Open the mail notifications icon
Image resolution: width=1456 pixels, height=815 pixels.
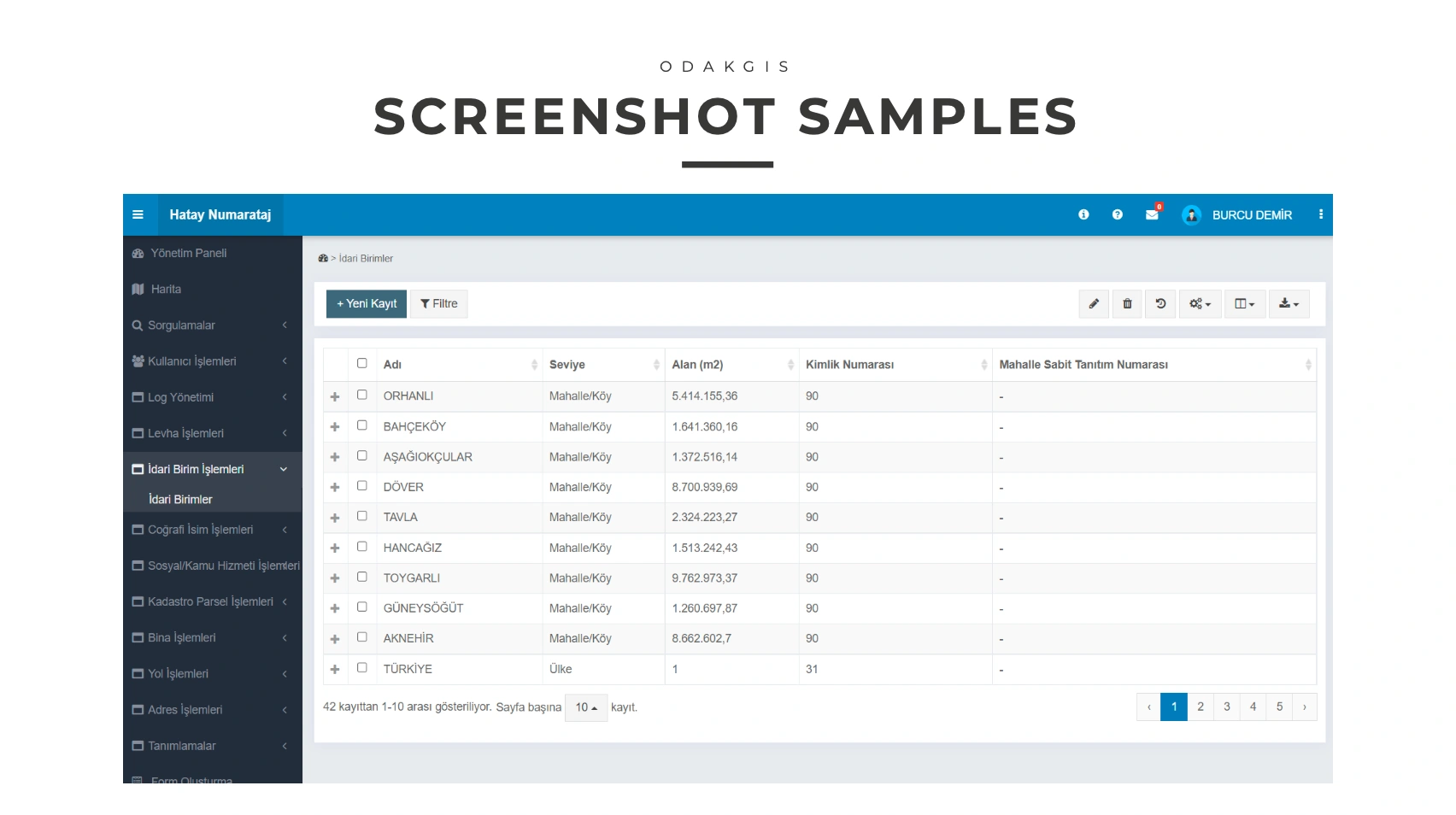(x=1152, y=214)
